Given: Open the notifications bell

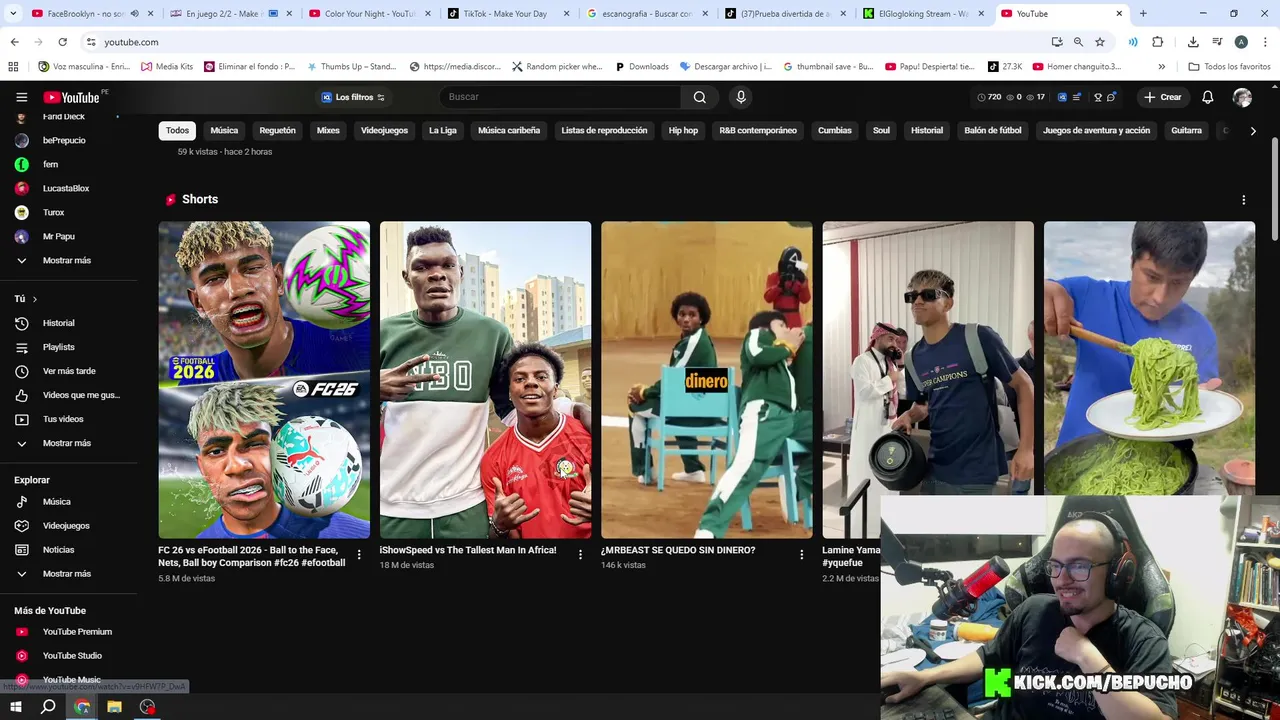Looking at the screenshot, I should 1208,97.
